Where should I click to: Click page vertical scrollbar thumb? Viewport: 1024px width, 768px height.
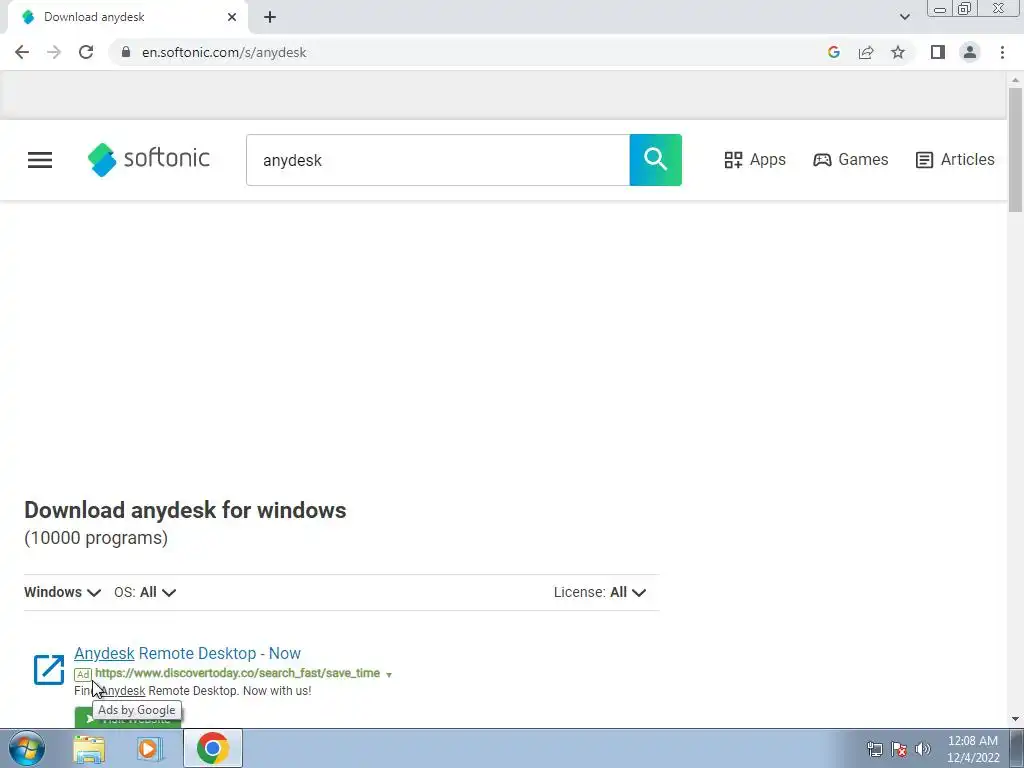point(1015,150)
